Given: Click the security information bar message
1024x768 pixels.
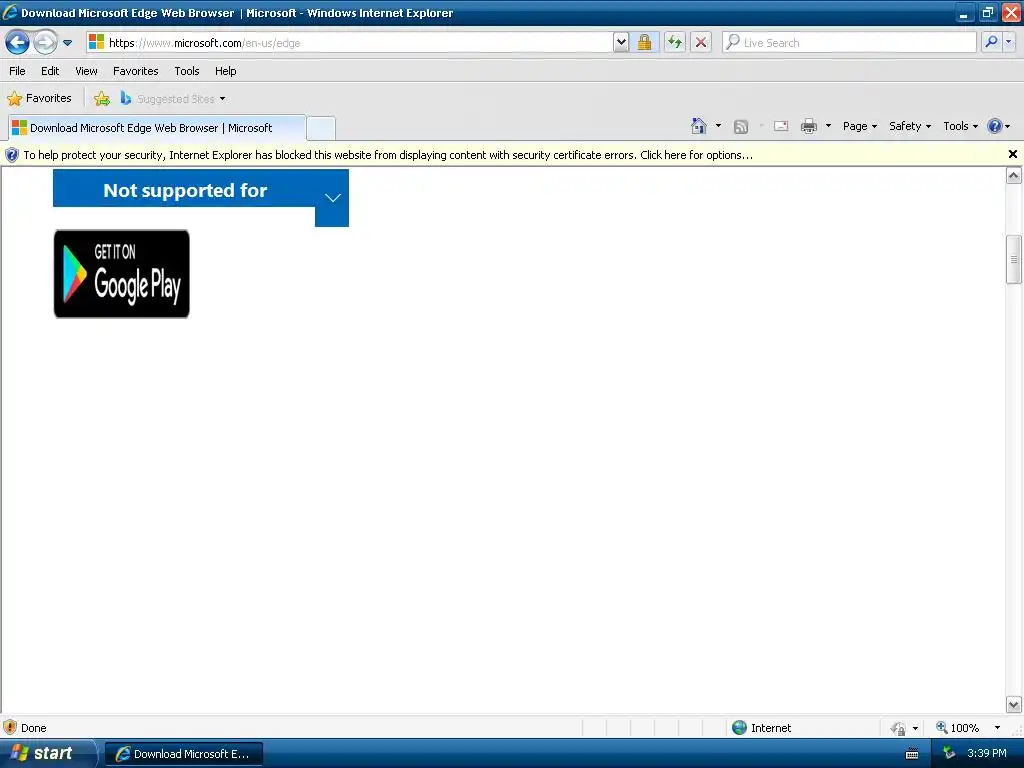Looking at the screenshot, I should click(x=388, y=155).
